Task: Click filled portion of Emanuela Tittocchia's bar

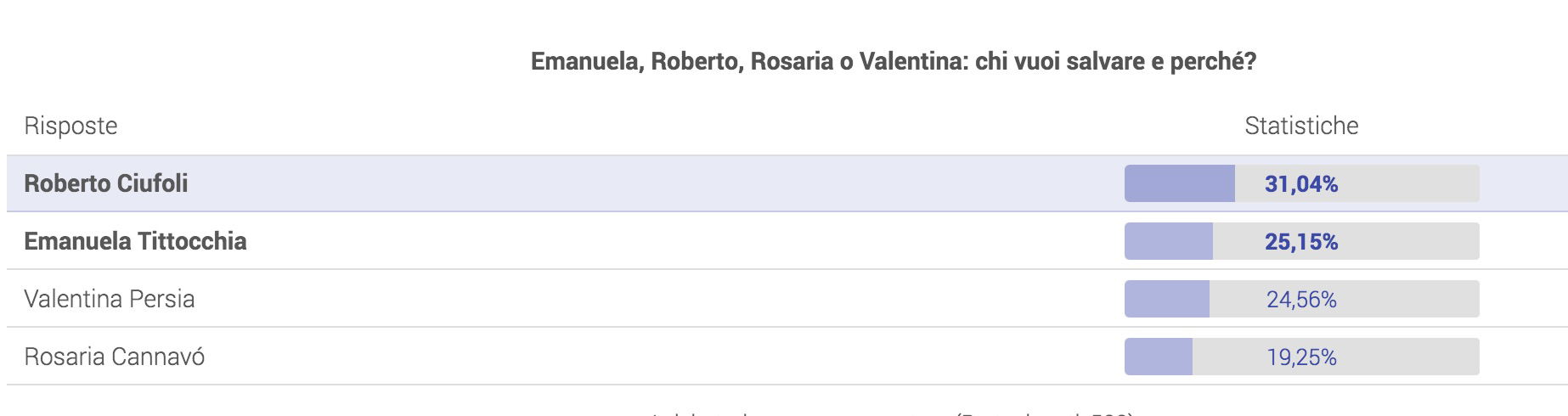Action: click(1169, 241)
